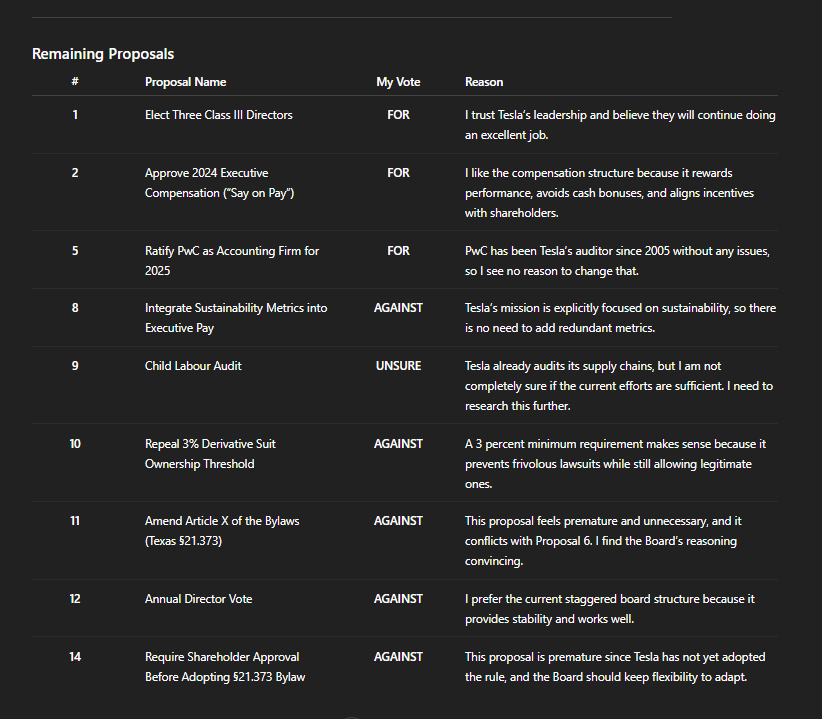Select the 'Annual Director Vote' proposal name

[x=199, y=599]
